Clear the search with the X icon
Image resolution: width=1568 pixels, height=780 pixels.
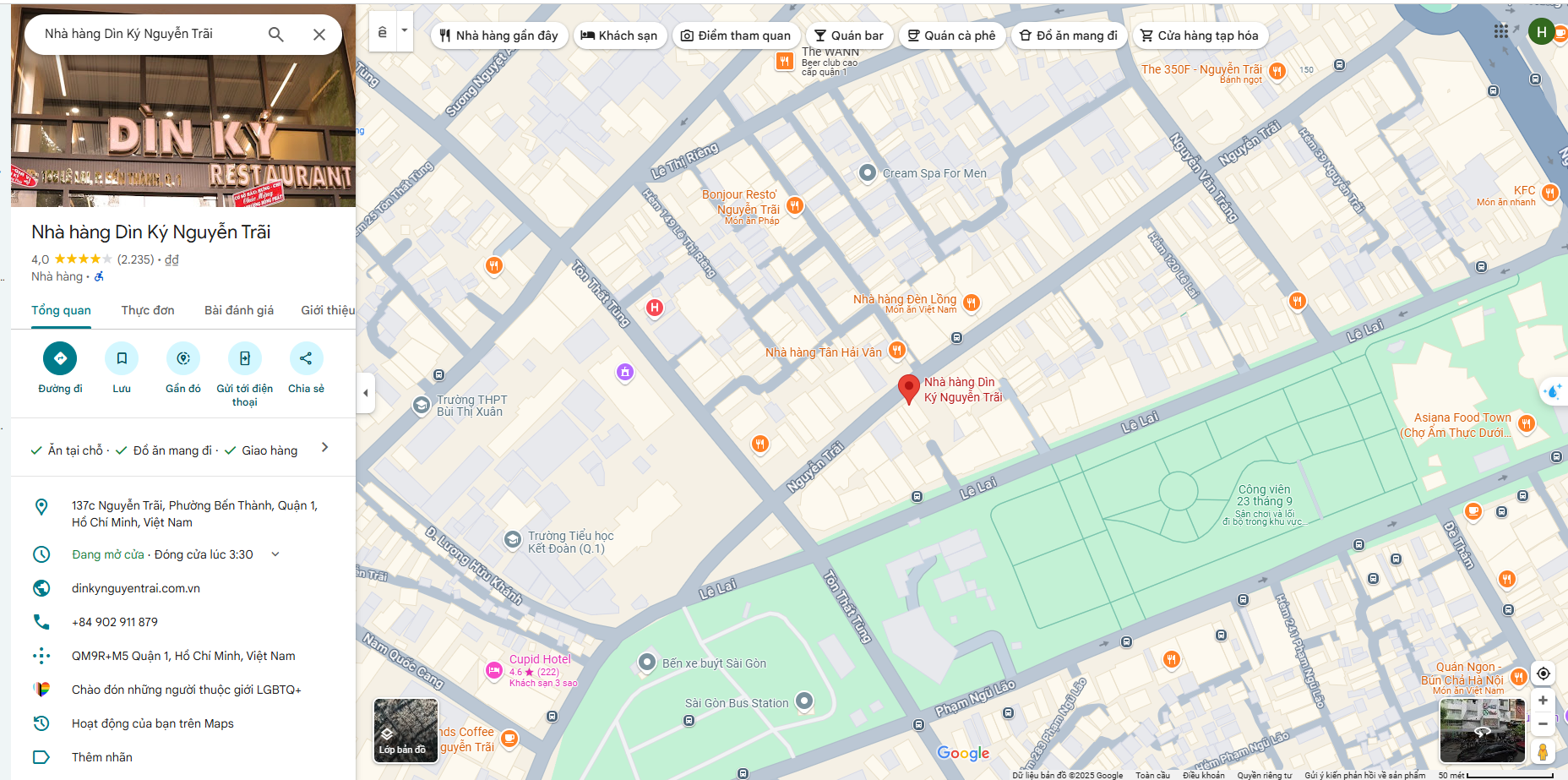pos(319,35)
